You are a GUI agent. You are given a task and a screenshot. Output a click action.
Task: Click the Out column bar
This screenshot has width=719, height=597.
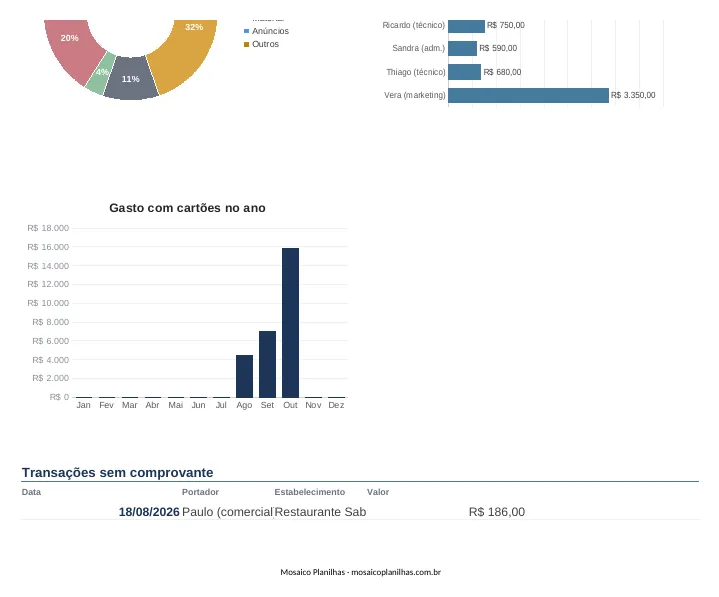click(290, 323)
